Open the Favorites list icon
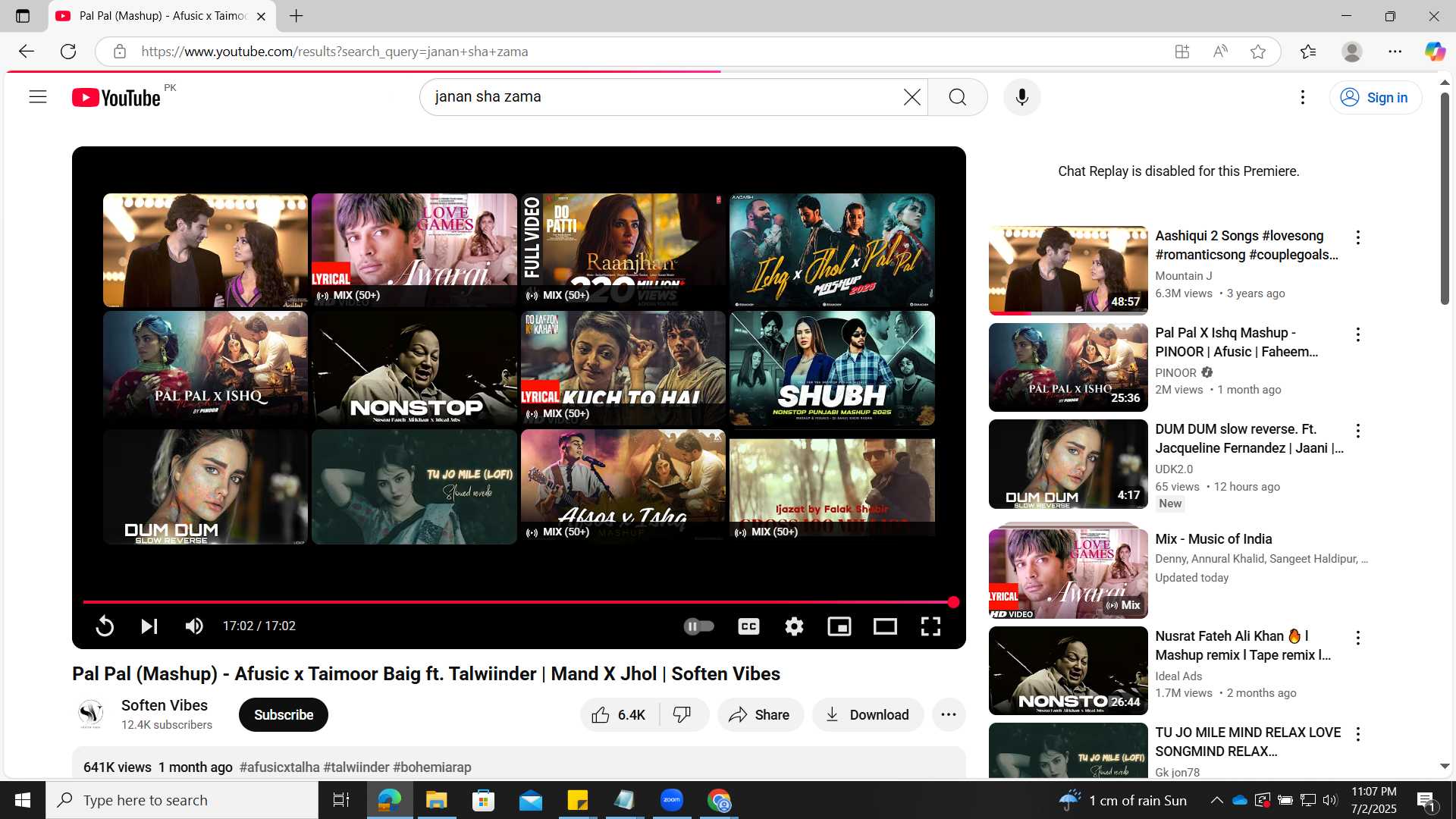Image resolution: width=1456 pixels, height=819 pixels. [1308, 52]
